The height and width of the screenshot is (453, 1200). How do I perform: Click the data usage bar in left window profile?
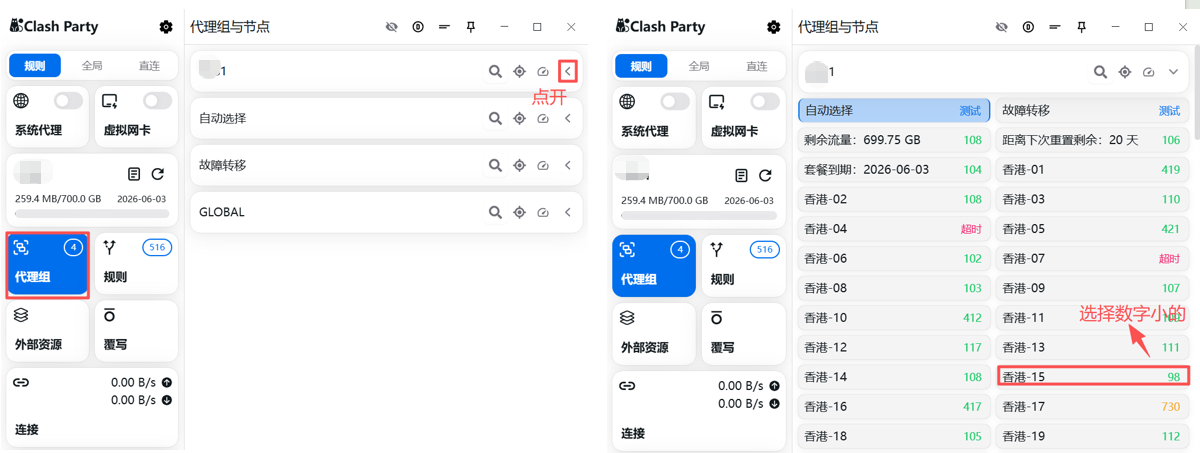point(92,214)
